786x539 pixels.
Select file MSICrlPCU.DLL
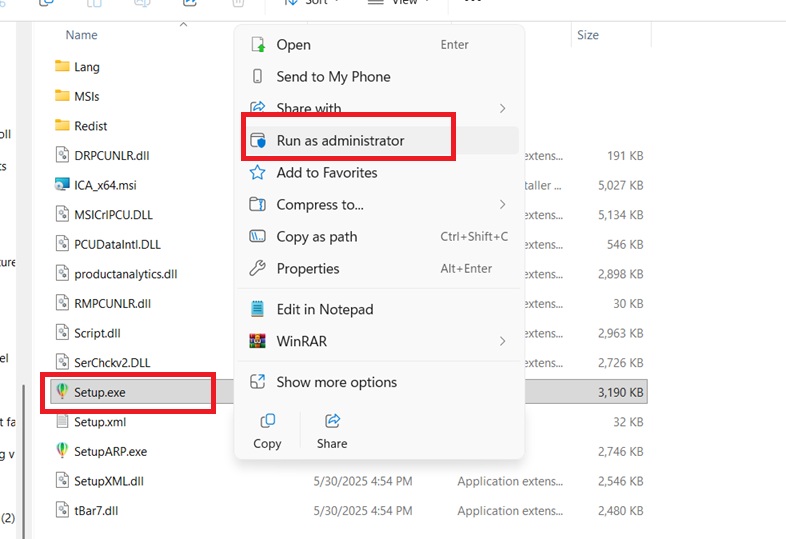coord(113,215)
